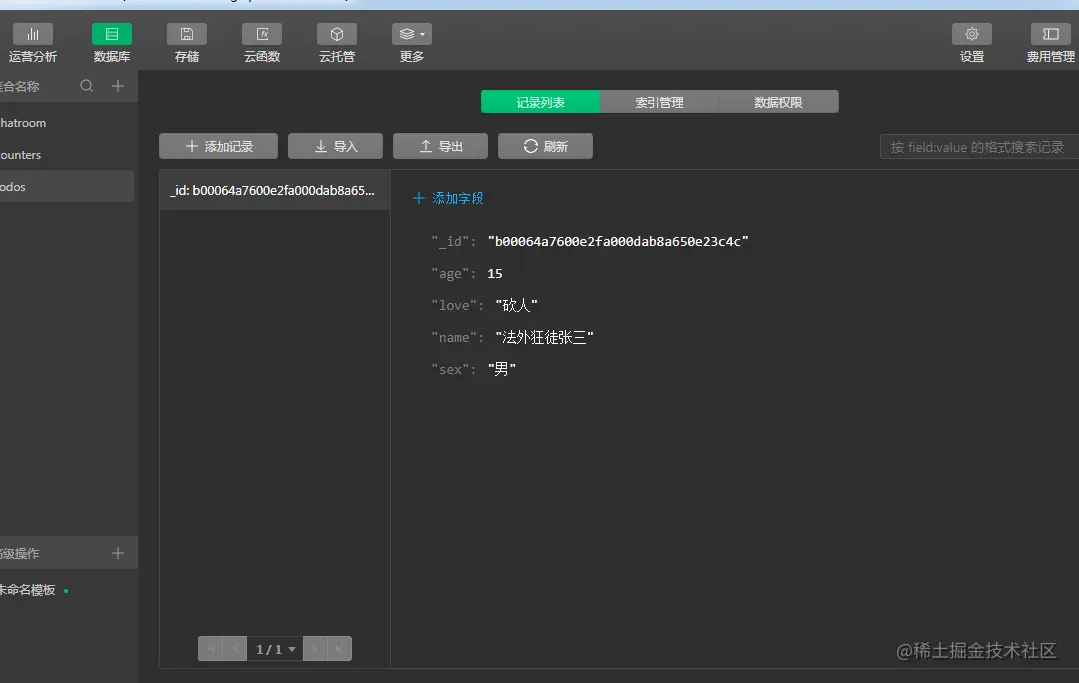Switch to the 索引管理 tab
This screenshot has height=683, width=1079.
[659, 102]
